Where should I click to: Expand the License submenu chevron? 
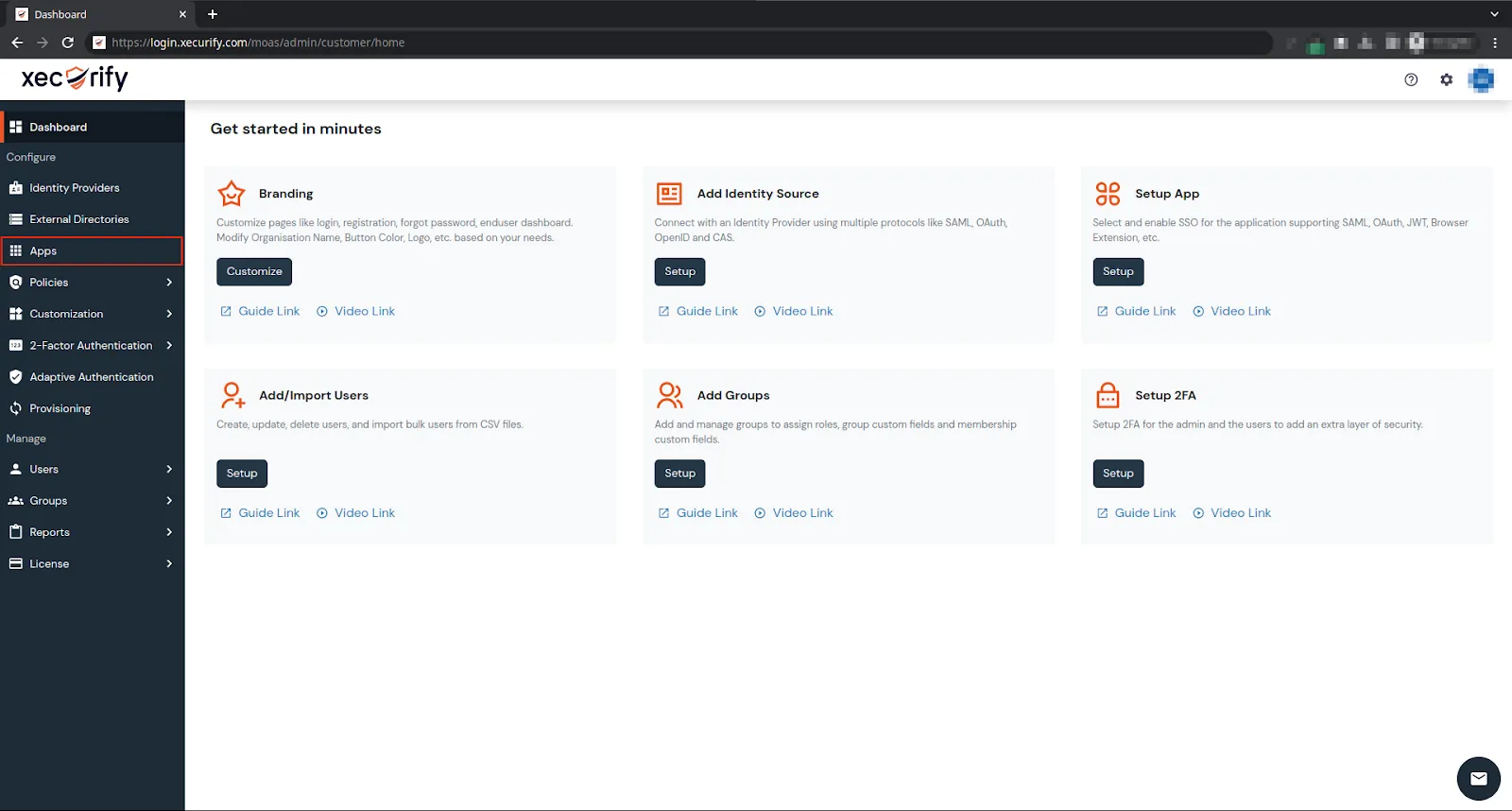click(169, 563)
